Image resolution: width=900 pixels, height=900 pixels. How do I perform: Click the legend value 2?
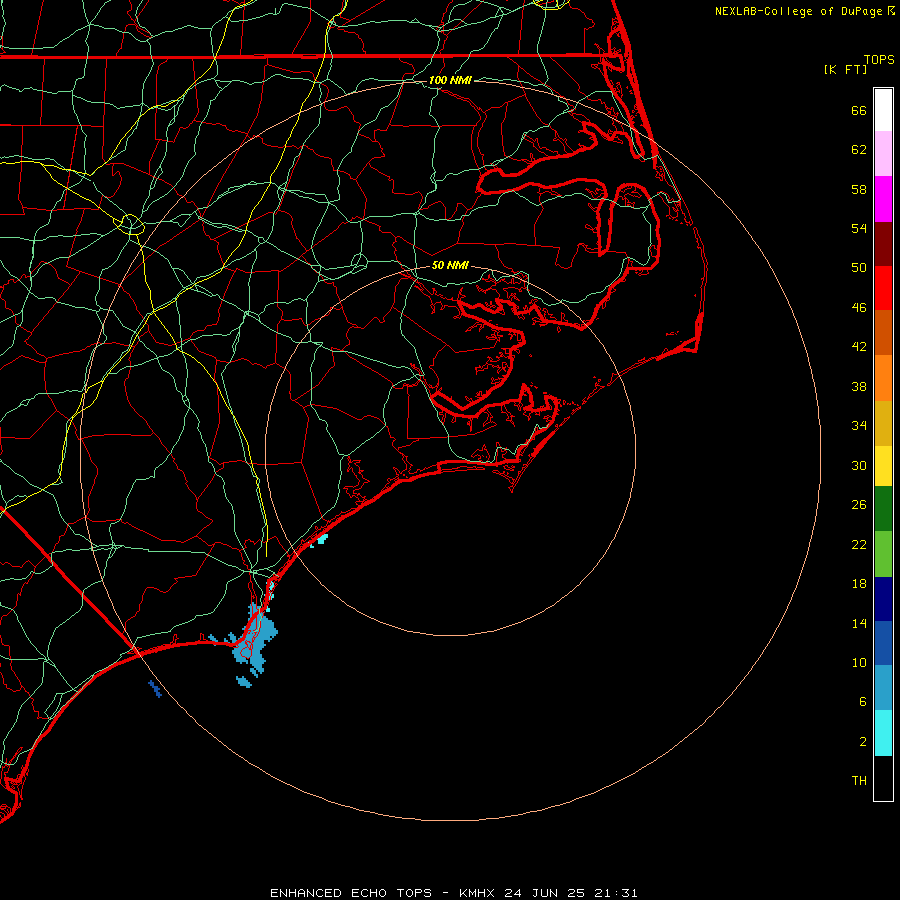tap(863, 742)
